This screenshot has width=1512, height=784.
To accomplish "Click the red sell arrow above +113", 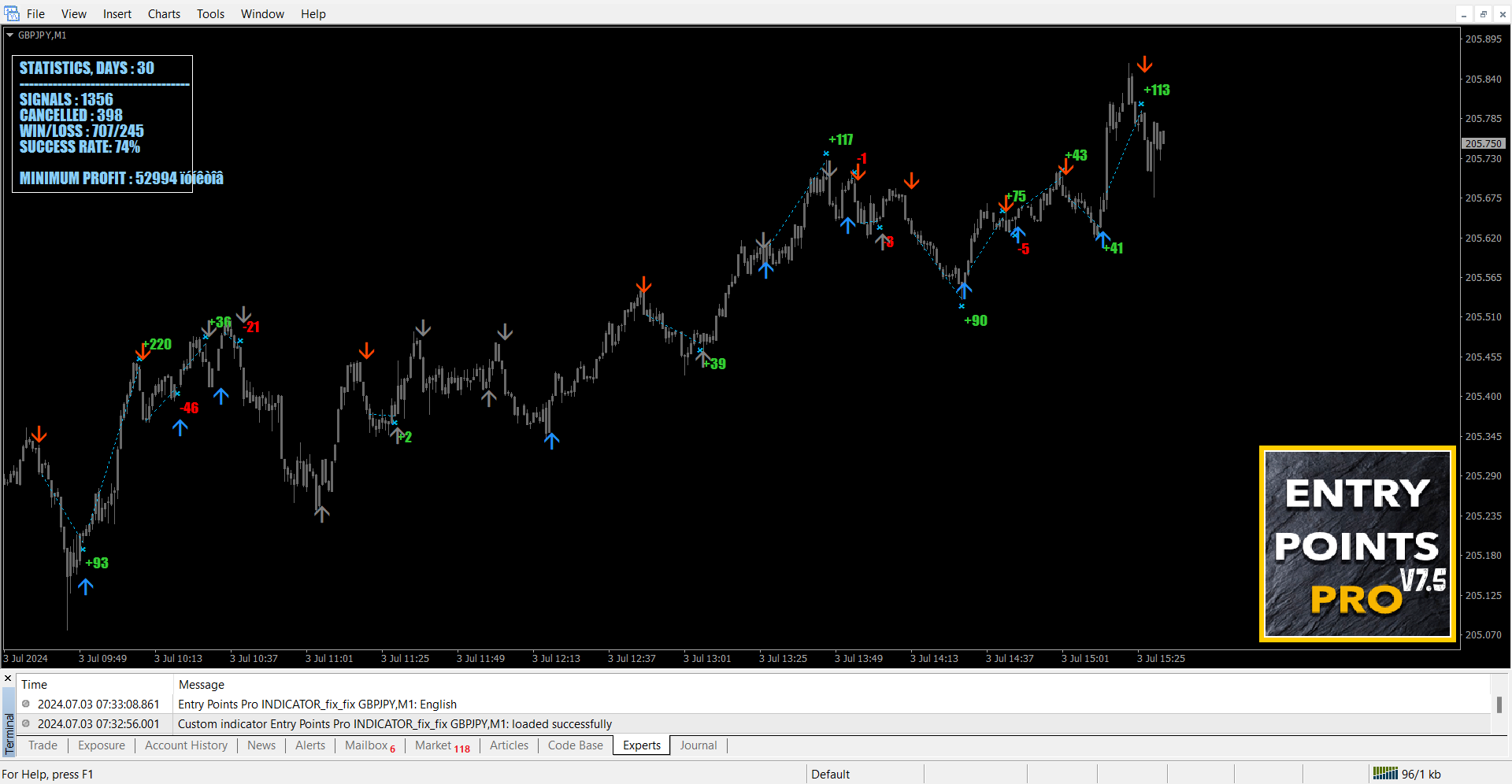I will tap(1144, 65).
